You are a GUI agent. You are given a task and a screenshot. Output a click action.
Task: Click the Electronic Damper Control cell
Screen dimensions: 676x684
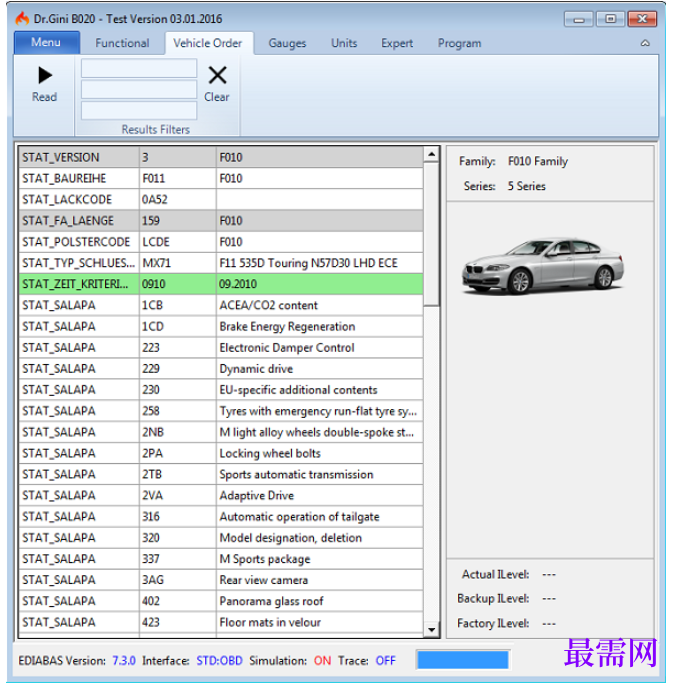pyautogui.click(x=320, y=348)
